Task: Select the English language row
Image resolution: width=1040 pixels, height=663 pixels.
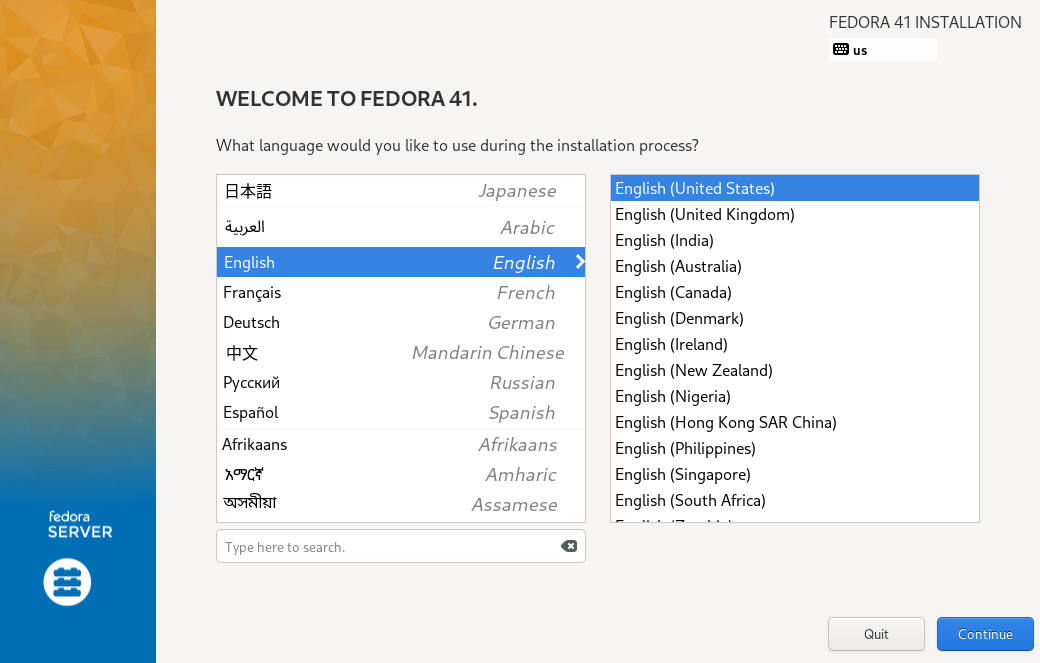Action: tap(401, 262)
